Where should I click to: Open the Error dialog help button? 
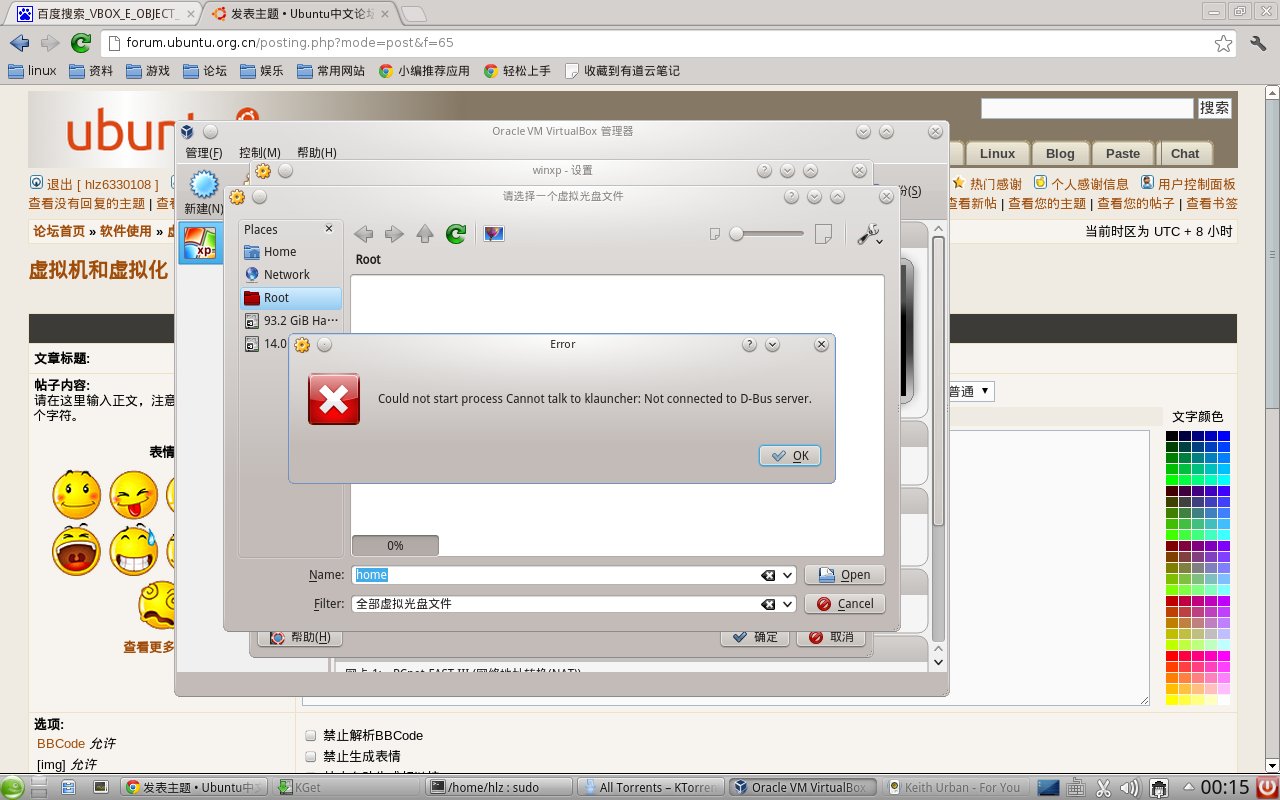(749, 344)
